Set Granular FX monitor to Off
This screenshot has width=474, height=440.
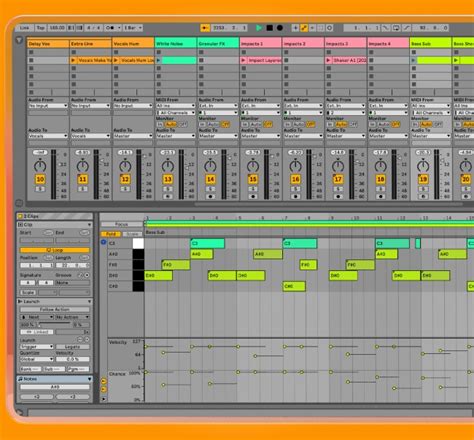point(226,124)
